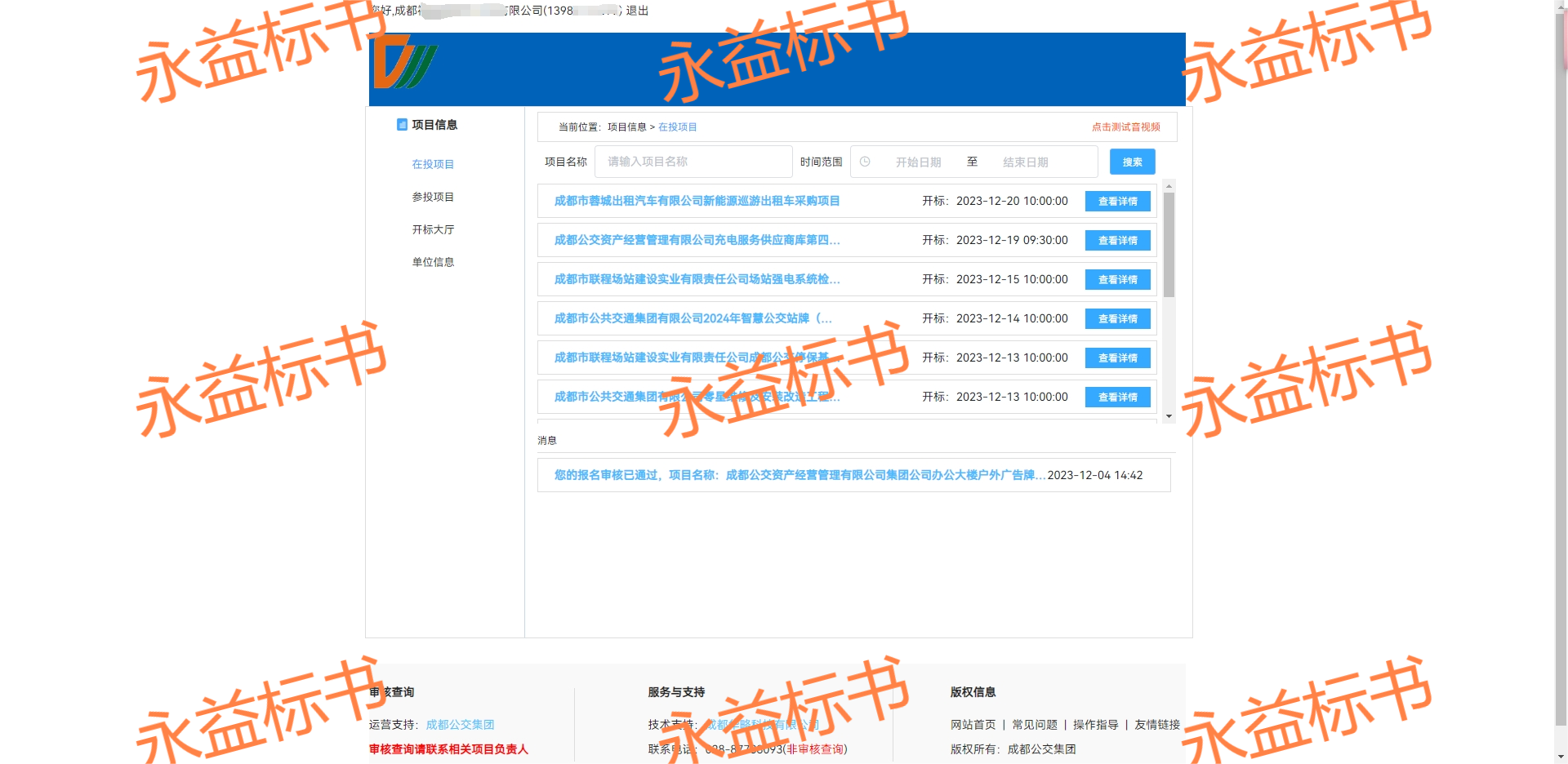This screenshot has height=764, width=1568.
Task: Open project 成都市蓉城出租汽车有限公司新能源巡游出租车采购项目
Action: (697, 201)
